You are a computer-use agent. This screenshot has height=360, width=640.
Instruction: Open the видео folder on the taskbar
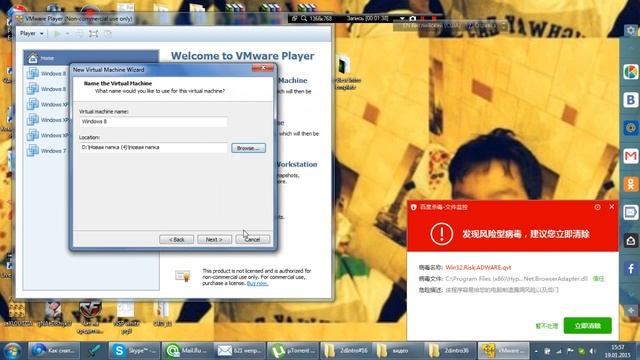[398, 351]
